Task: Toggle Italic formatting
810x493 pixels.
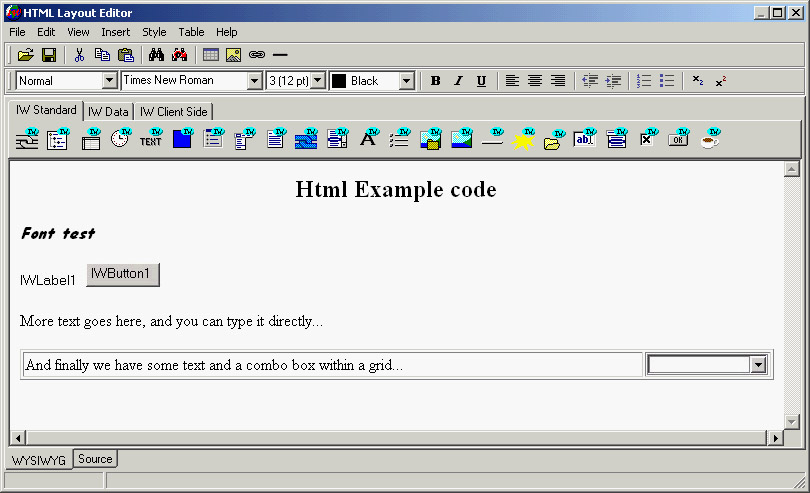Action: 458,81
